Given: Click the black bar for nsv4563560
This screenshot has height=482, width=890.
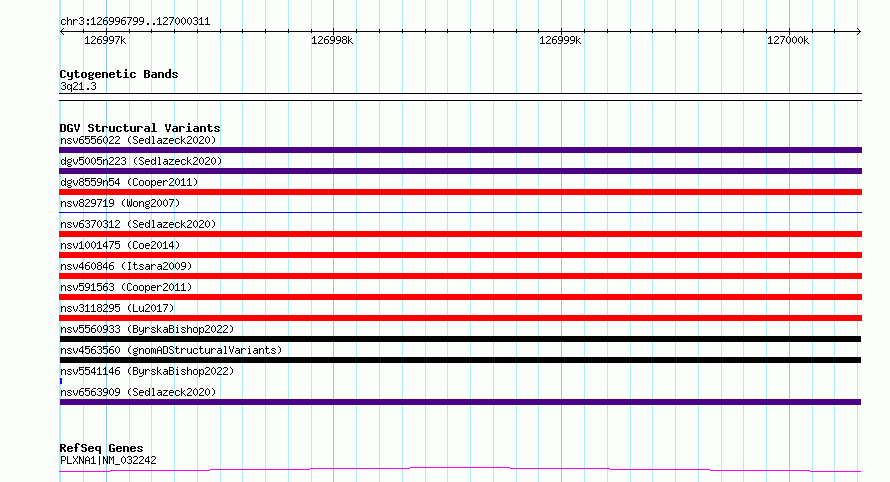Looking at the screenshot, I should pos(460,360).
